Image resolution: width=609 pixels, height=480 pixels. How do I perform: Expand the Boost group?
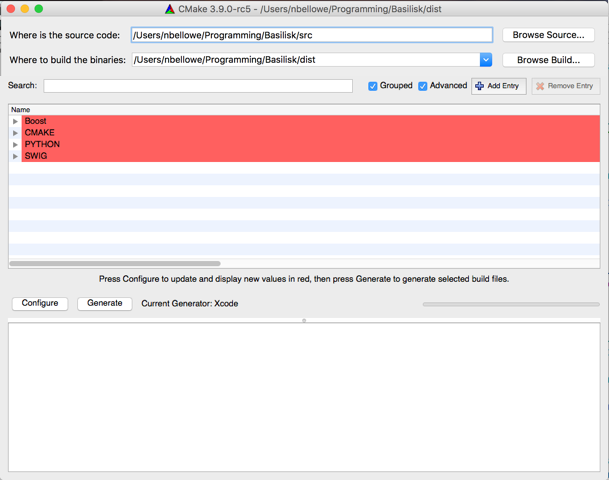click(15, 121)
